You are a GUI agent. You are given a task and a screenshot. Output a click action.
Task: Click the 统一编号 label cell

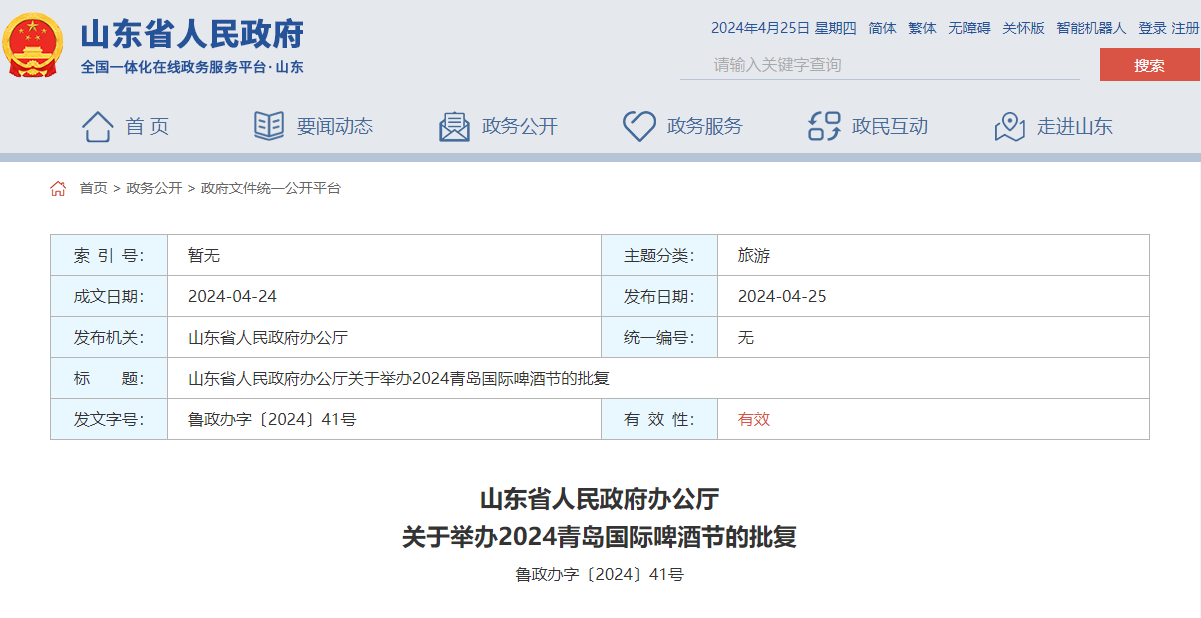(x=660, y=337)
